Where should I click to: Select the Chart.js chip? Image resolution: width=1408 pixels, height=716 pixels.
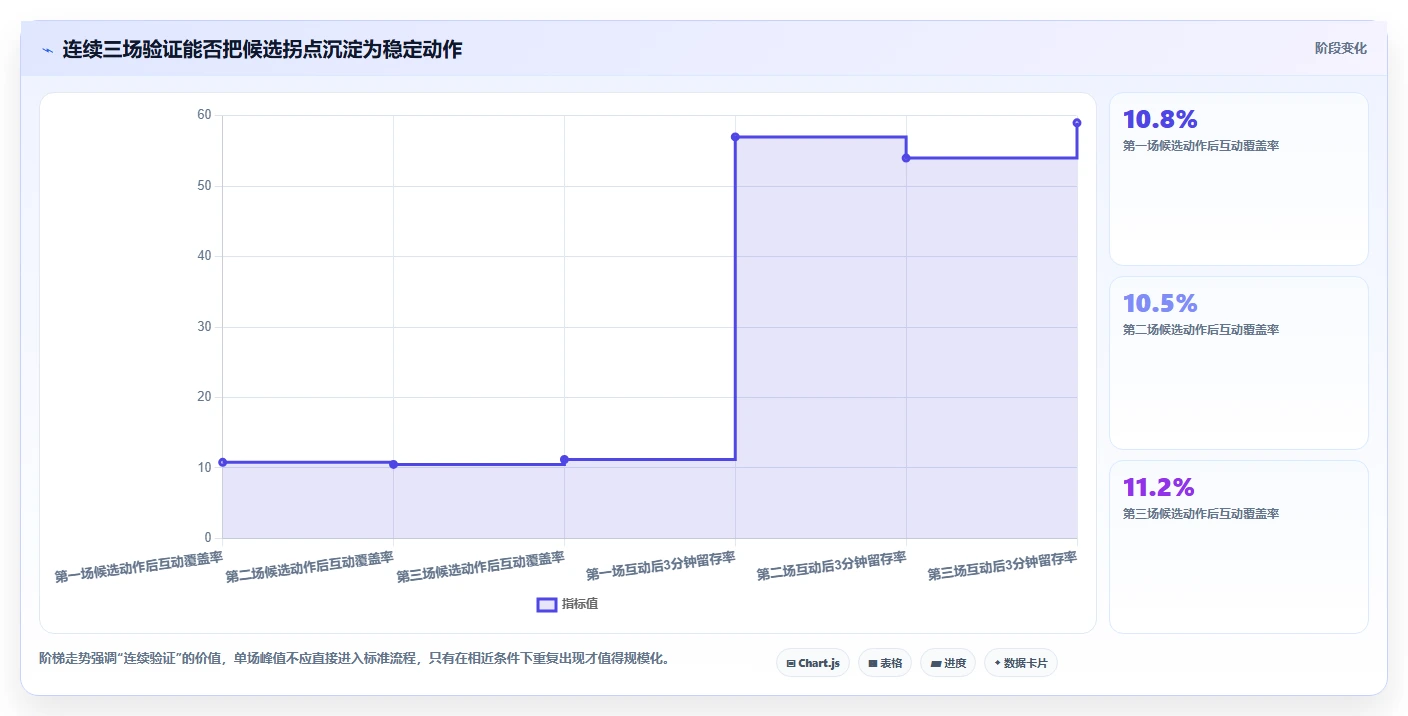click(x=812, y=663)
